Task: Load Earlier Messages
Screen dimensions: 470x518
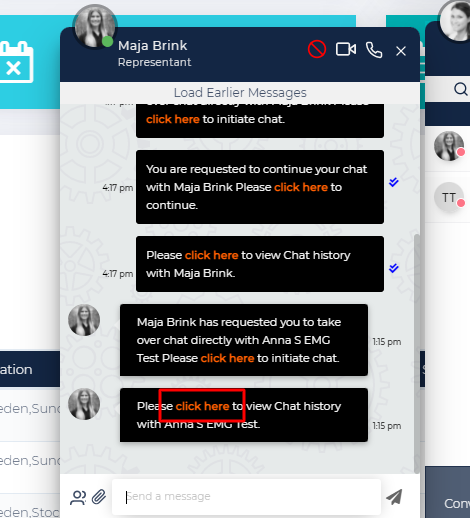Action: tap(240, 93)
